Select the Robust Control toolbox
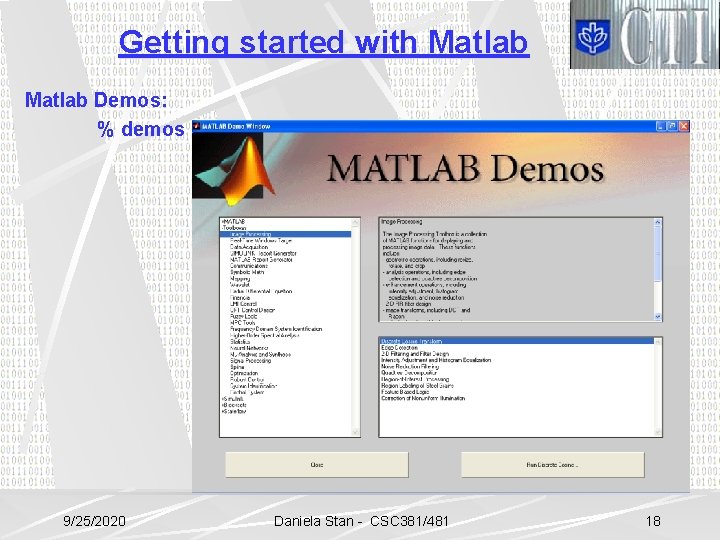 [247, 380]
